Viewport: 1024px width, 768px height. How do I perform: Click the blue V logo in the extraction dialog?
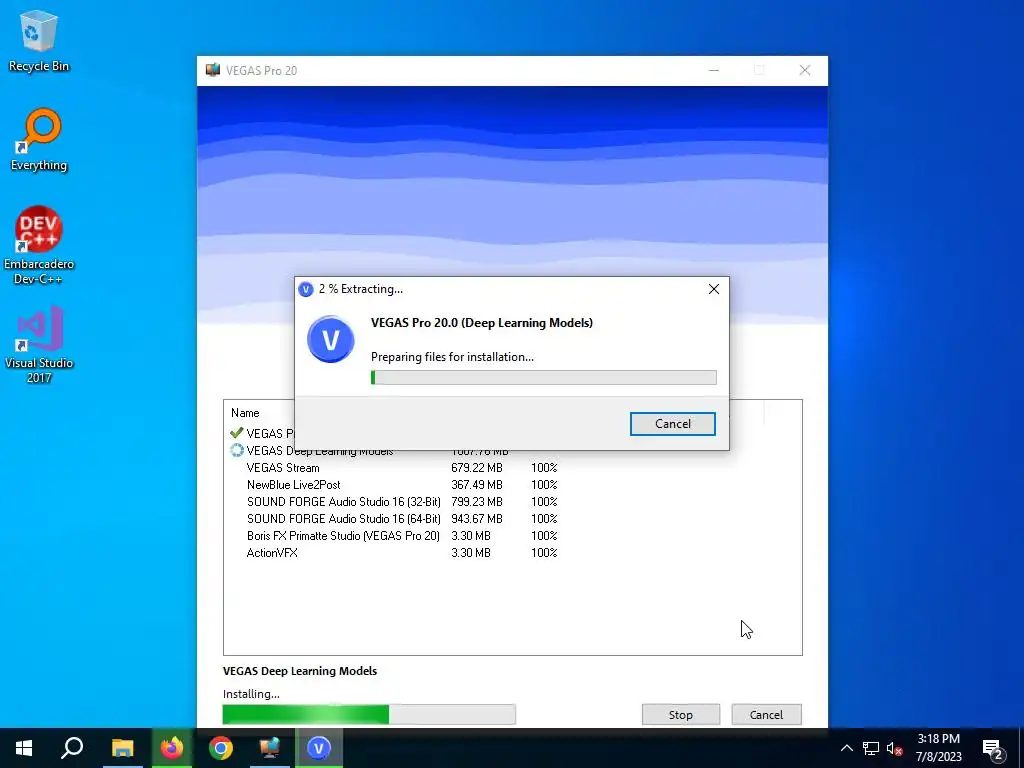[330, 340]
